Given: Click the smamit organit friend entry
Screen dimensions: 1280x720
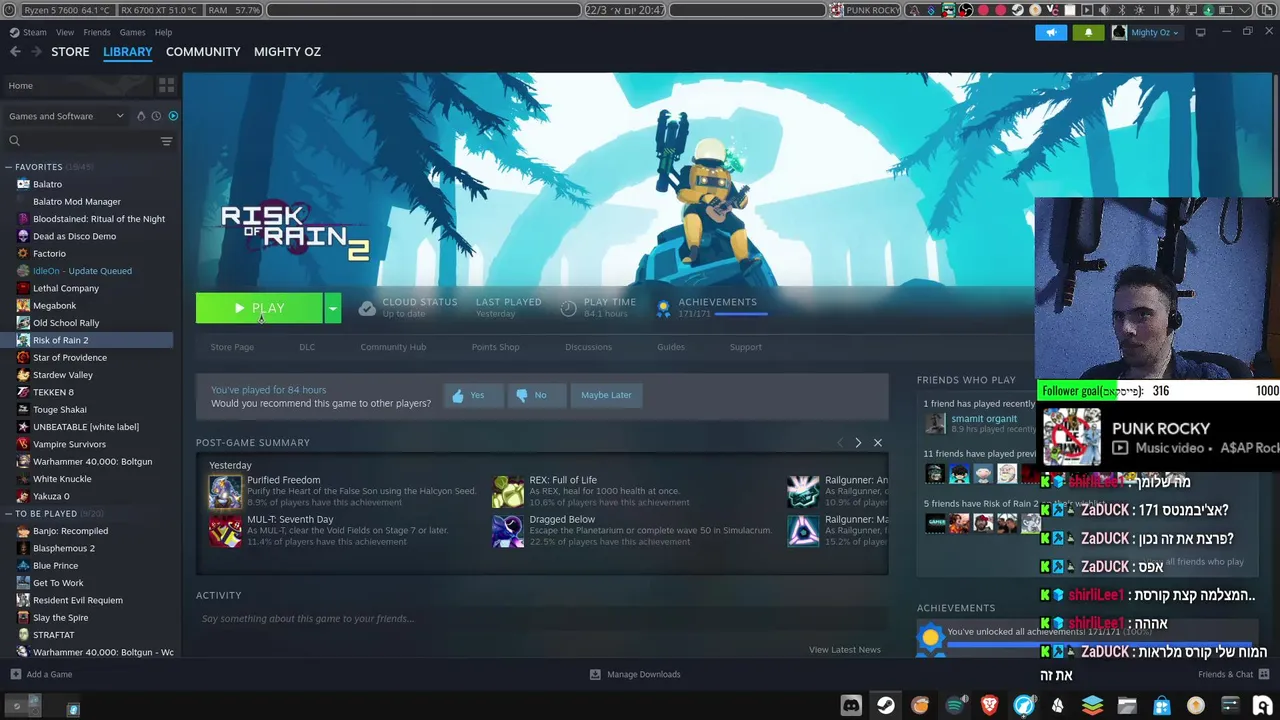Looking at the screenshot, I should [979, 423].
